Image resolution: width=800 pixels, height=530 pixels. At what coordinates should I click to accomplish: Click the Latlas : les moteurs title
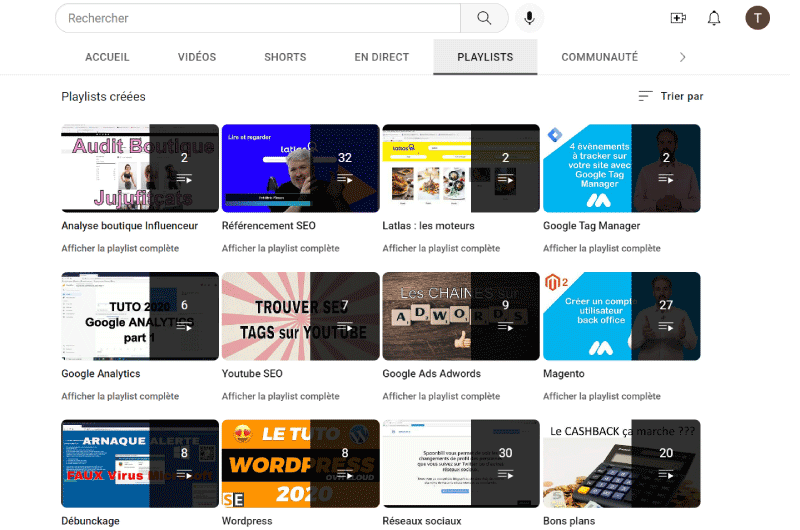pos(429,225)
